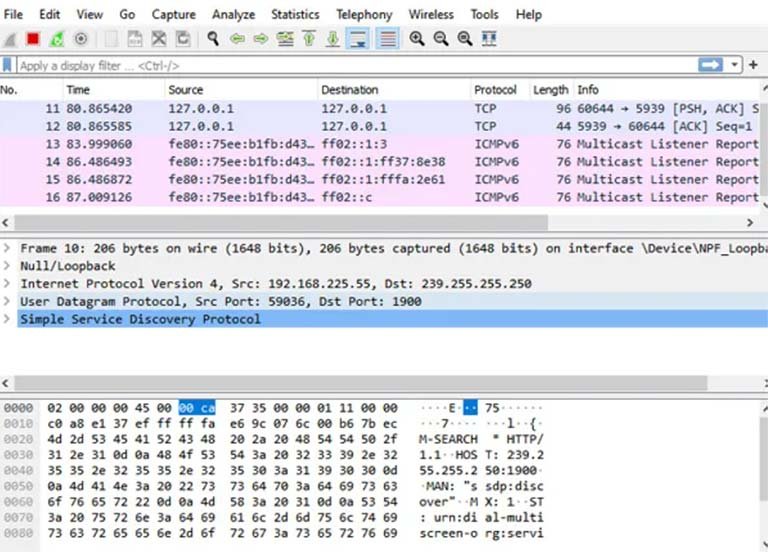Image resolution: width=768 pixels, height=552 pixels.
Task: Open the Capture menu
Action: click(x=173, y=15)
